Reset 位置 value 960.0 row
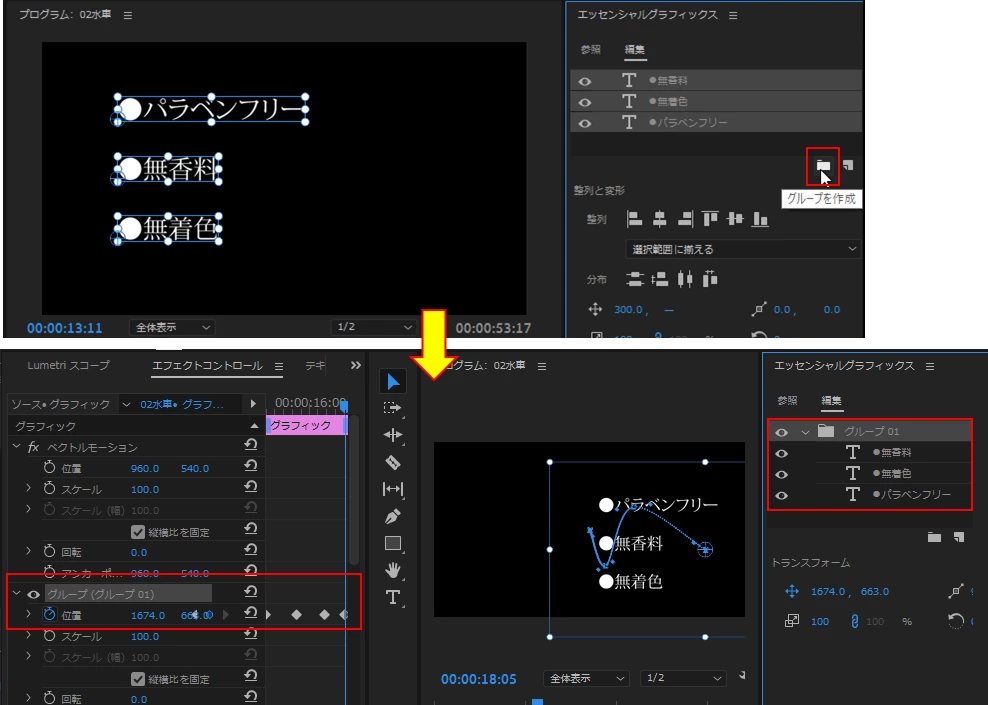The height and width of the screenshot is (705, 988). [x=251, y=466]
